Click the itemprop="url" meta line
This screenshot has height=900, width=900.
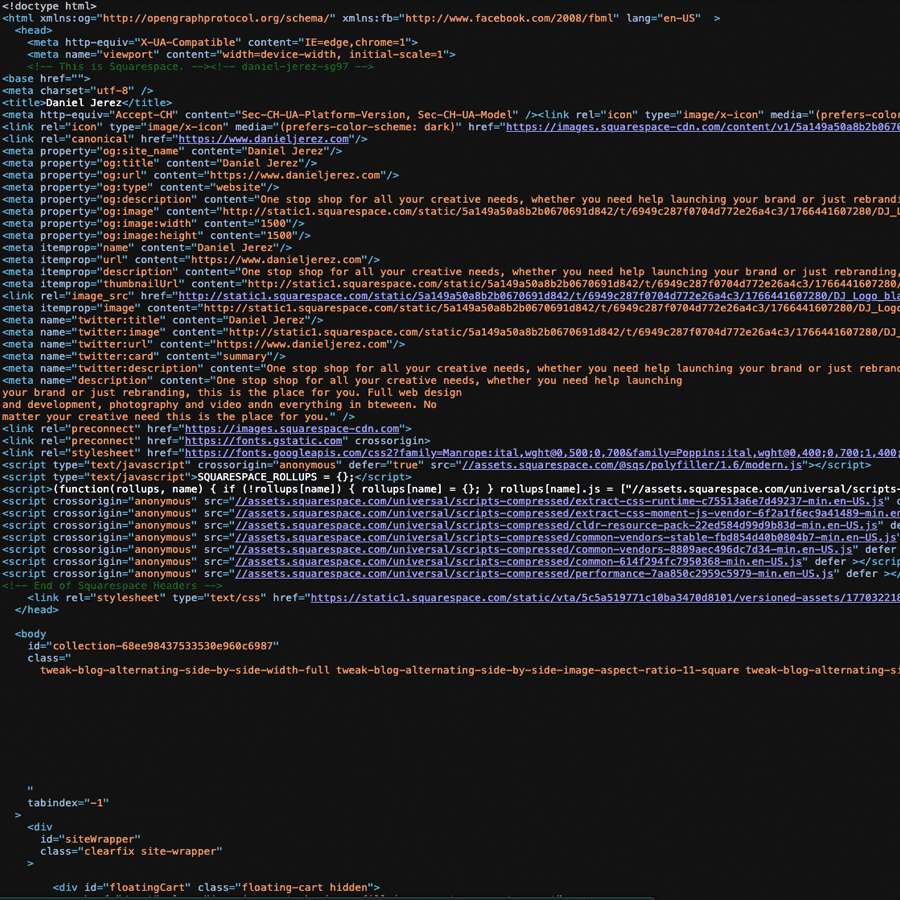(x=191, y=259)
